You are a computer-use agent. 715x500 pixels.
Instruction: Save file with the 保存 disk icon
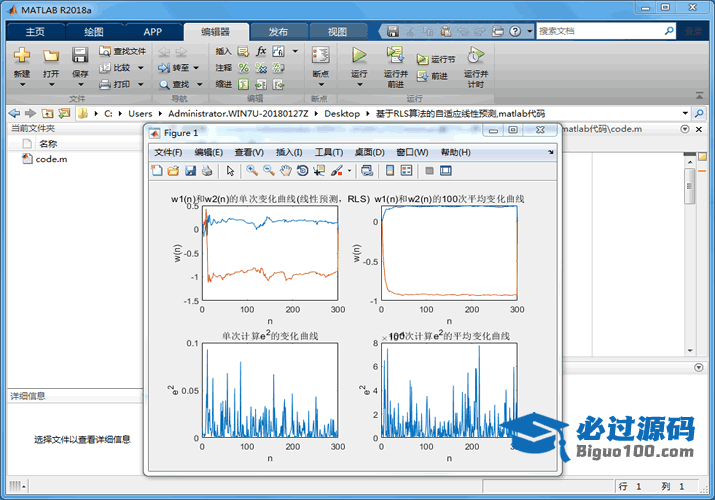pyautogui.click(x=80, y=55)
